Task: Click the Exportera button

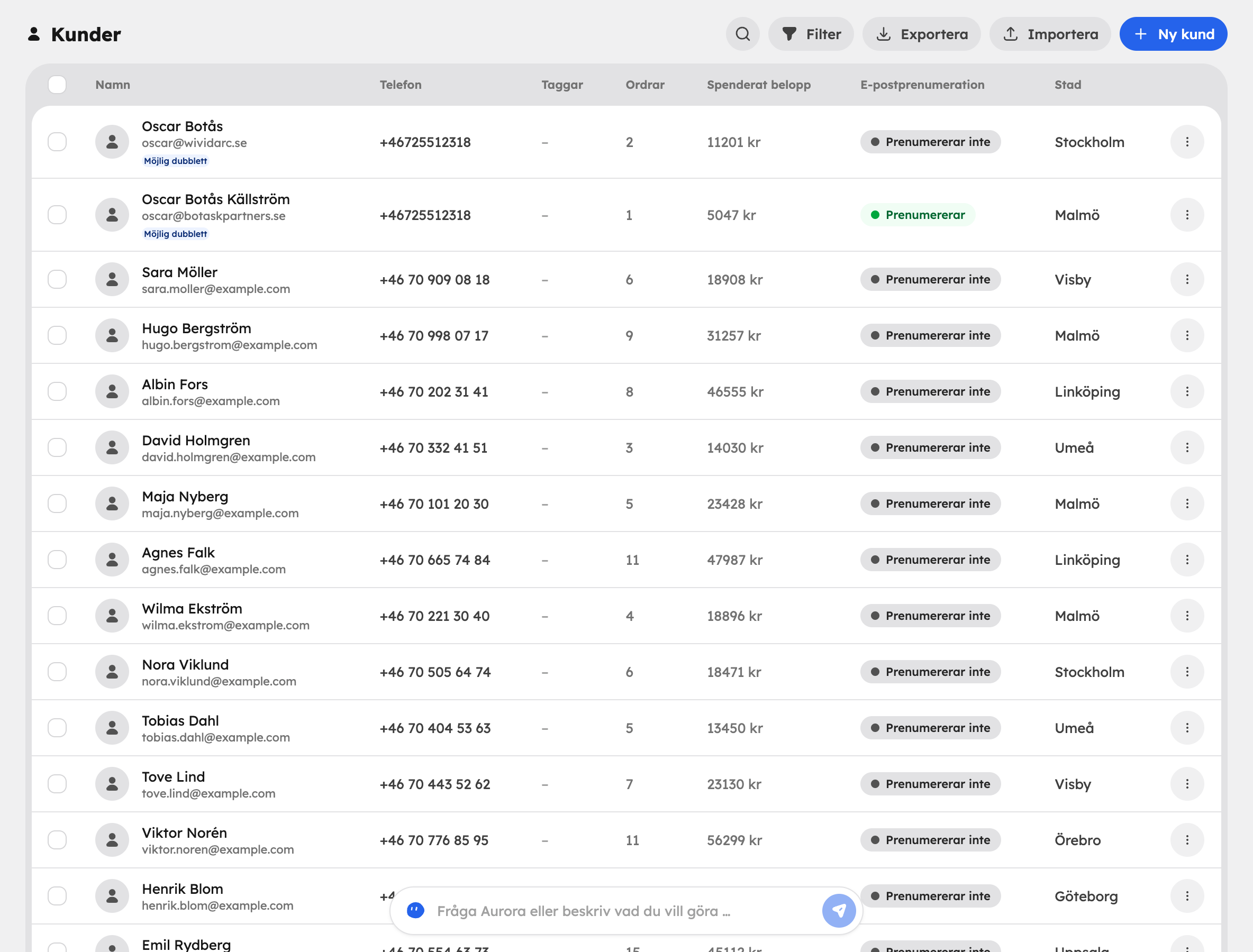Action: 921,34
